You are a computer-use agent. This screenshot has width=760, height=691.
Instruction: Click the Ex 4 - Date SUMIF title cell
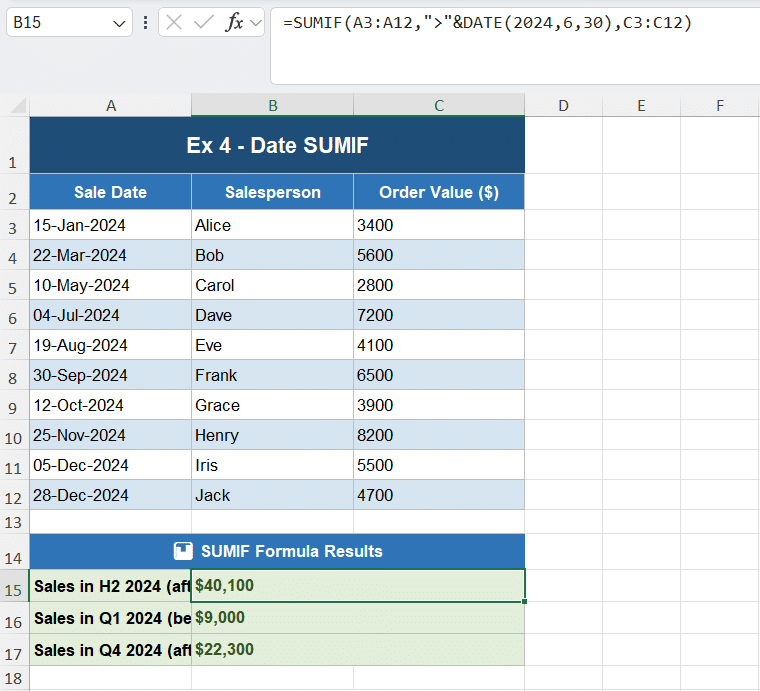(x=277, y=146)
